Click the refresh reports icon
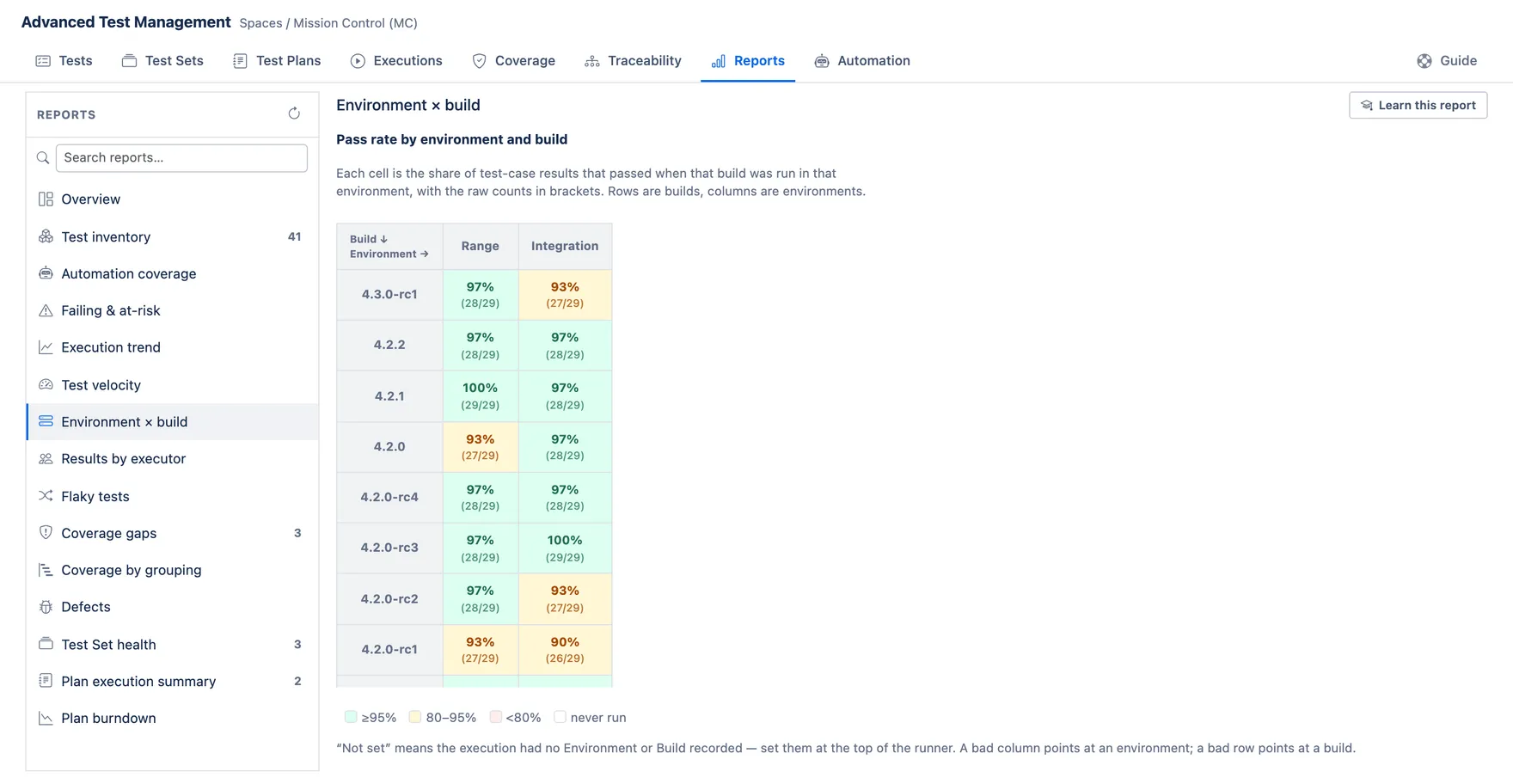 click(294, 113)
